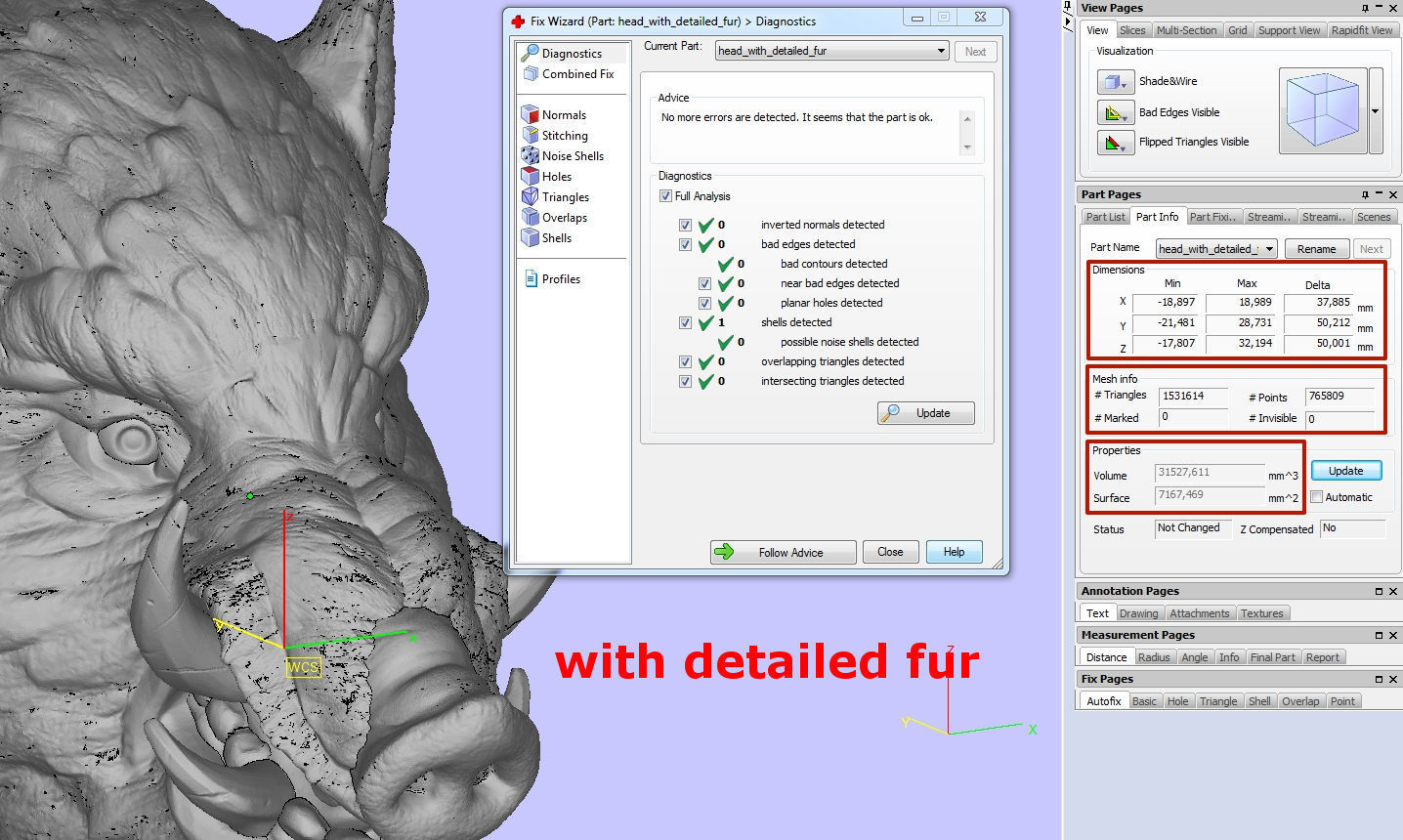Open the Attachments annotation tab
1403x840 pixels.
click(1199, 613)
